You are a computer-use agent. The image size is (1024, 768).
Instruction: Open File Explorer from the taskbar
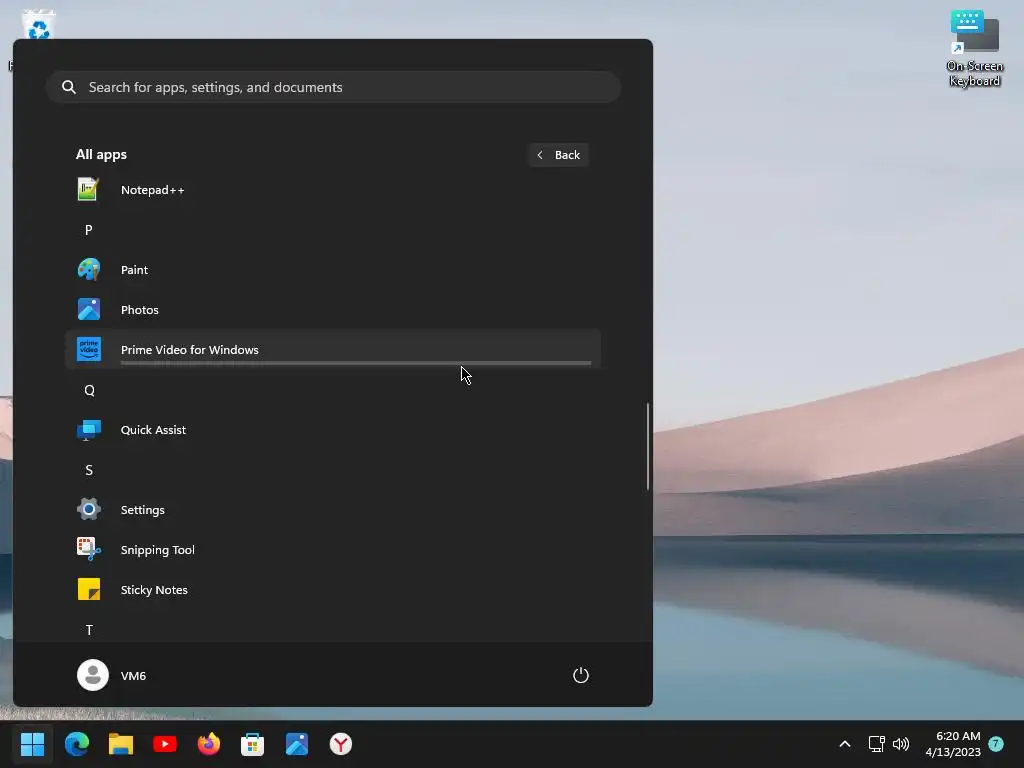121,744
